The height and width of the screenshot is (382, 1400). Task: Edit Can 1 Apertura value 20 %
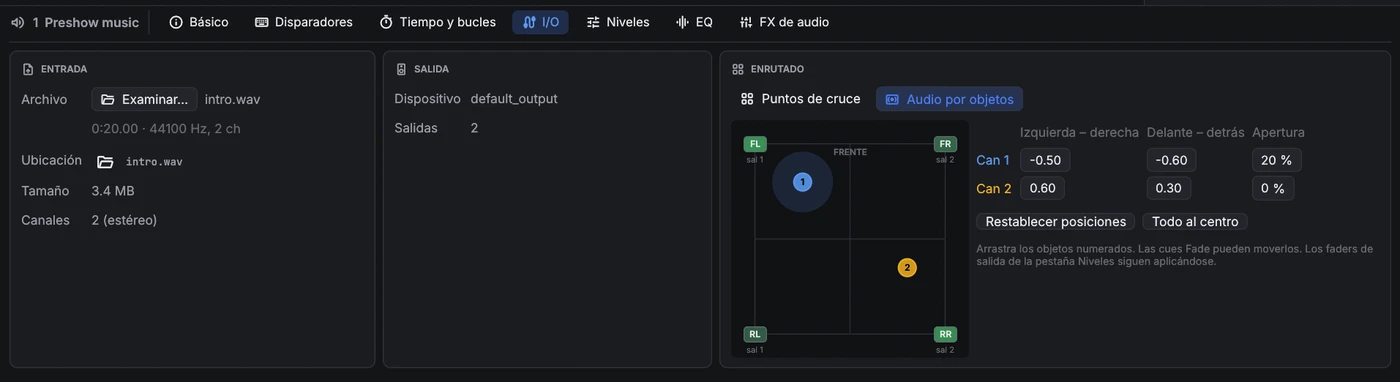pyautogui.click(x=1277, y=160)
